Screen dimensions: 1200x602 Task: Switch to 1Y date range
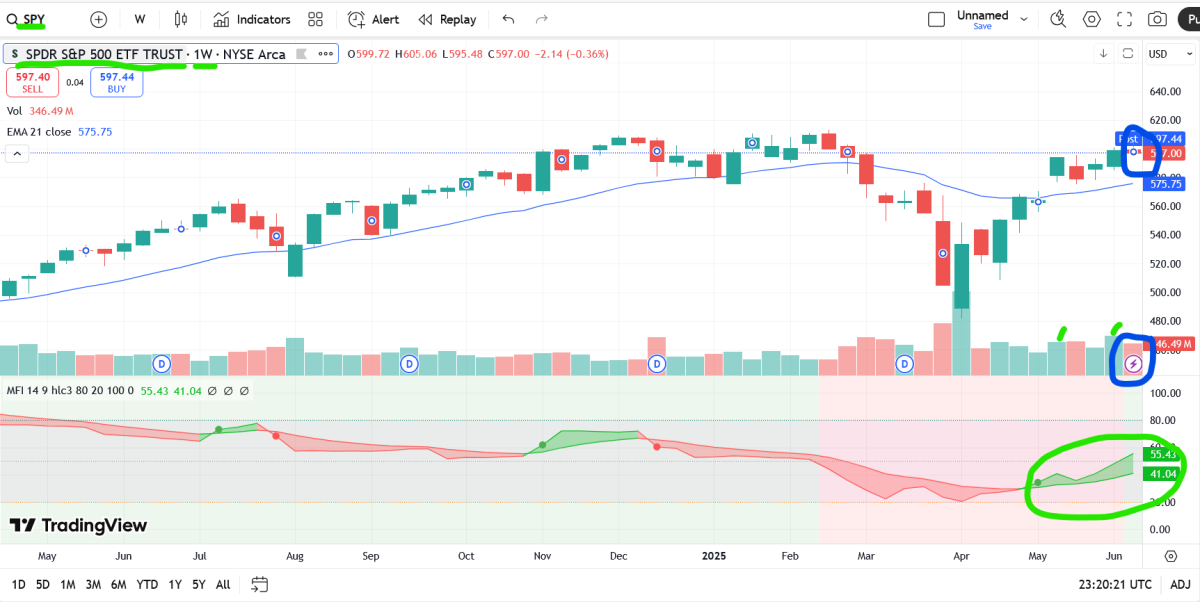click(175, 584)
